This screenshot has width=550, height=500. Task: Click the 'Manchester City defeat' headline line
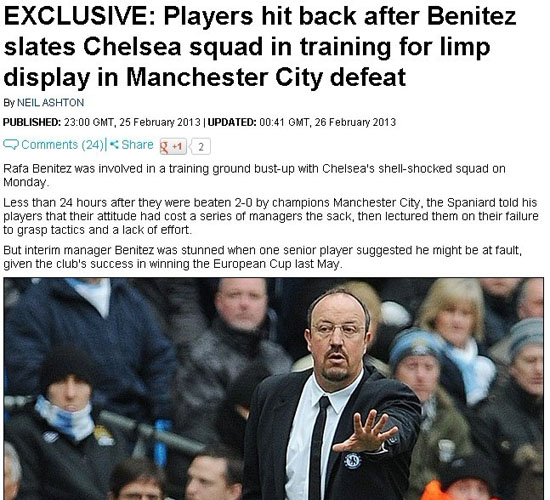click(x=266, y=77)
